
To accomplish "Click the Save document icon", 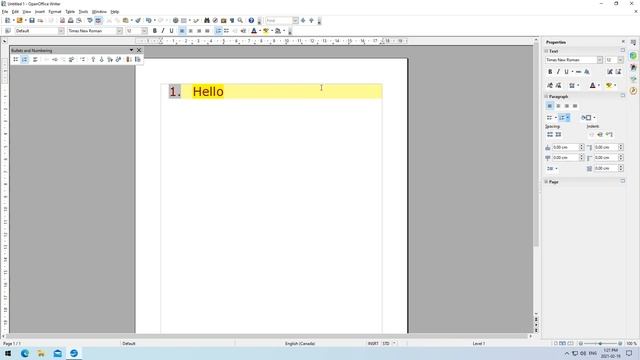I will point(32,20).
